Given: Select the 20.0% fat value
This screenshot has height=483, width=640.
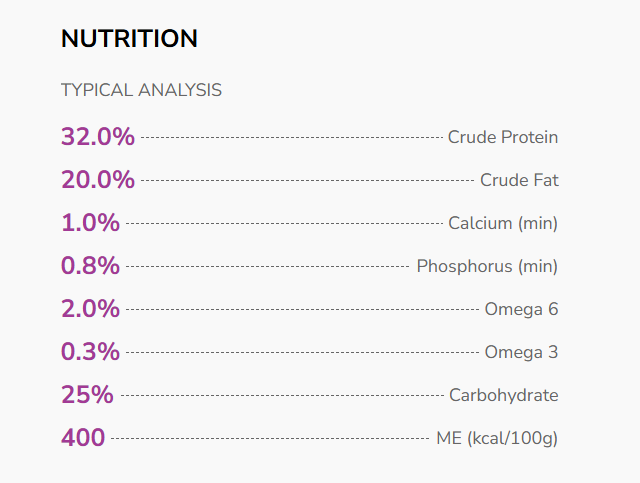Looking at the screenshot, I should coord(98,180).
